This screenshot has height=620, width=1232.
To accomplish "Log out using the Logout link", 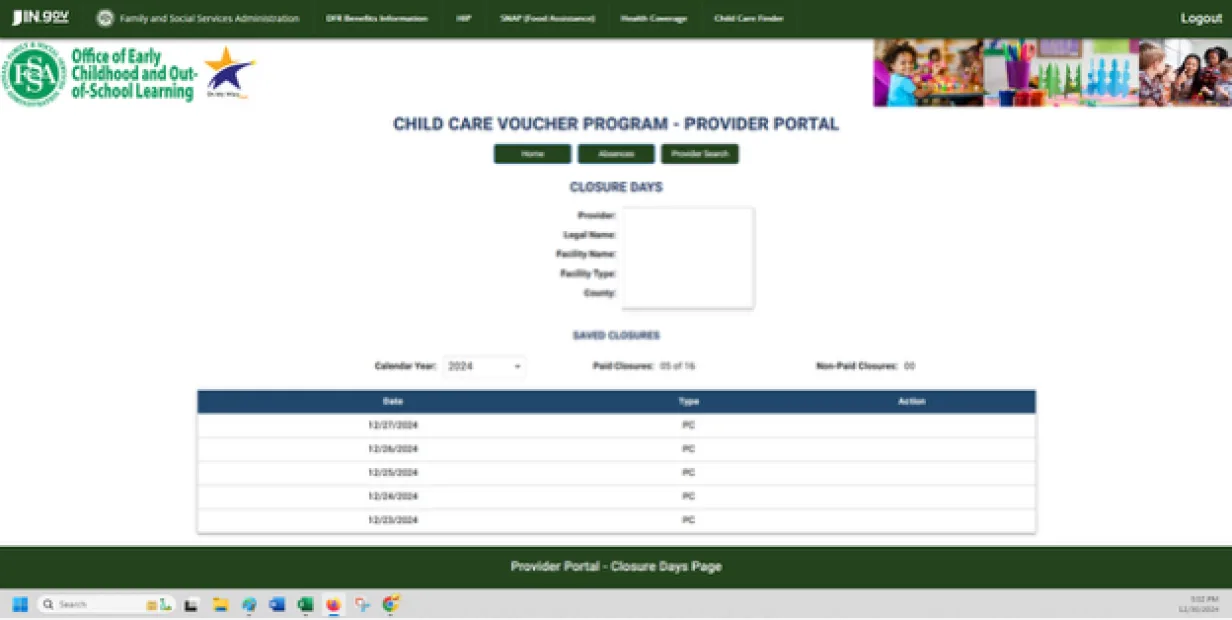I will [1201, 19].
